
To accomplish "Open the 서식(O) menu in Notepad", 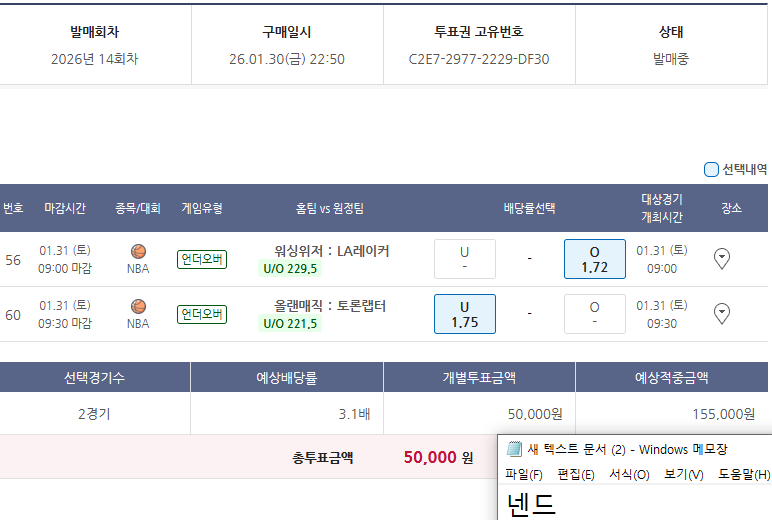I will pyautogui.click(x=629, y=474).
